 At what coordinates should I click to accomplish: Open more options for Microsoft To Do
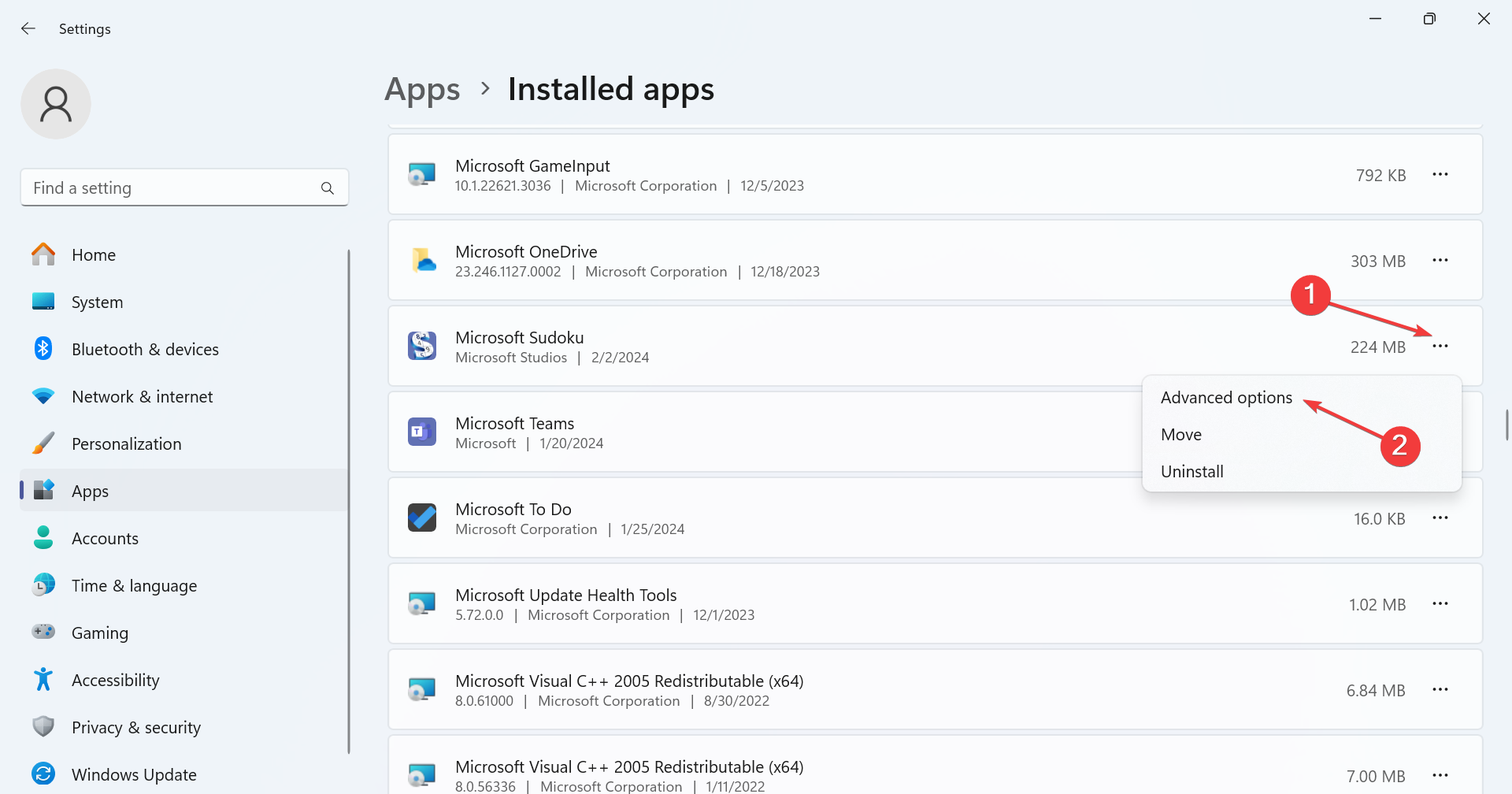[1440, 518]
